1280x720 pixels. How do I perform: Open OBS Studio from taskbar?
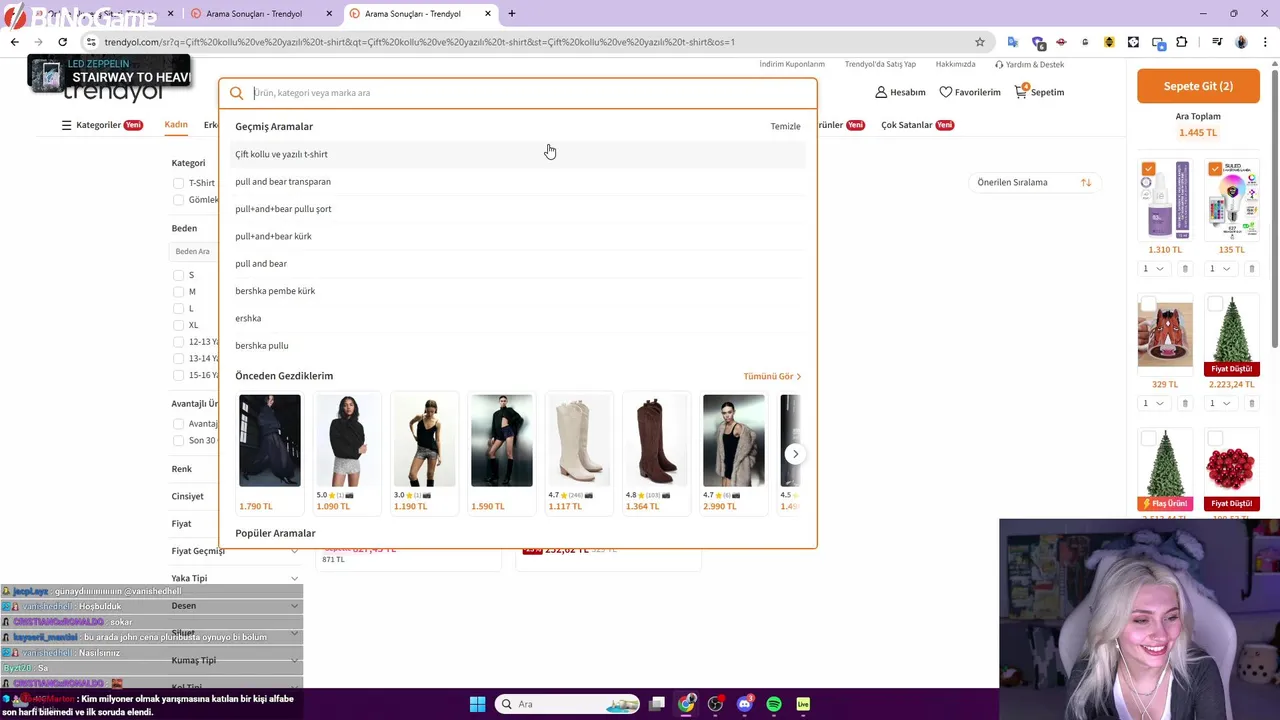(x=715, y=704)
